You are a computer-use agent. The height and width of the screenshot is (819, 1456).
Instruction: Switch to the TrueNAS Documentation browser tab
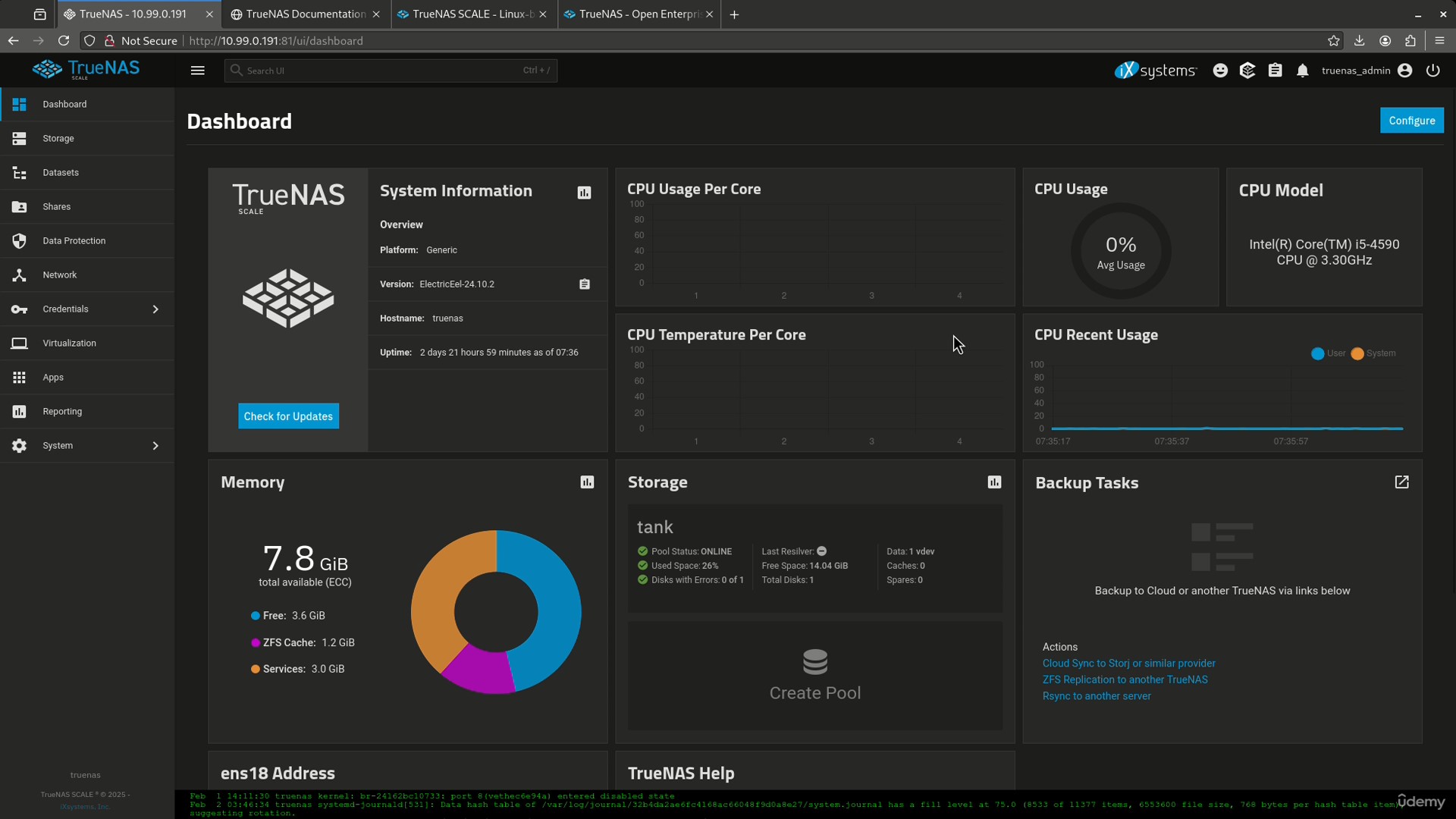306,14
